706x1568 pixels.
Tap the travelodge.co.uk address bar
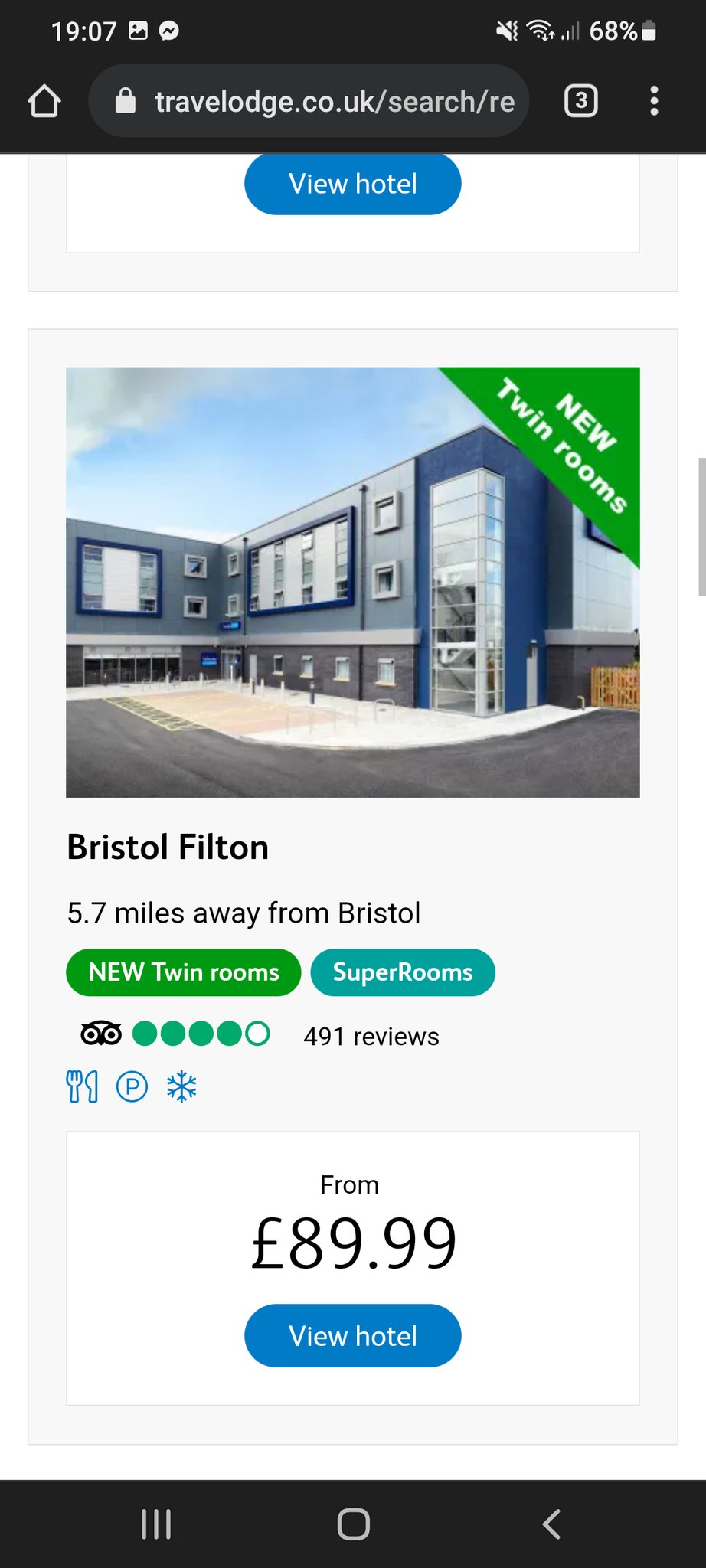pos(333,101)
